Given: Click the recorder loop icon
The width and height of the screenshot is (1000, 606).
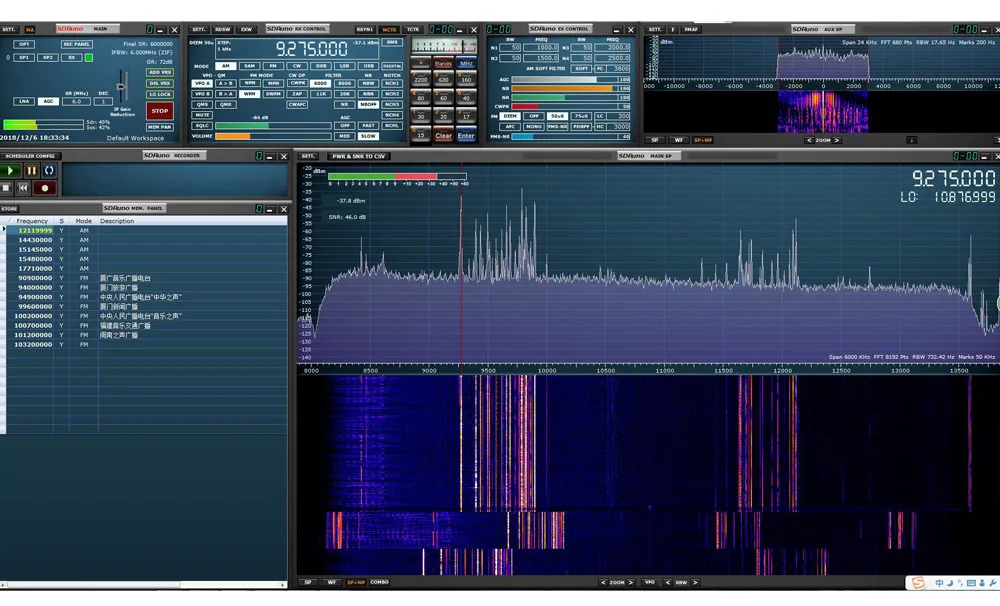Looking at the screenshot, I should (48, 171).
